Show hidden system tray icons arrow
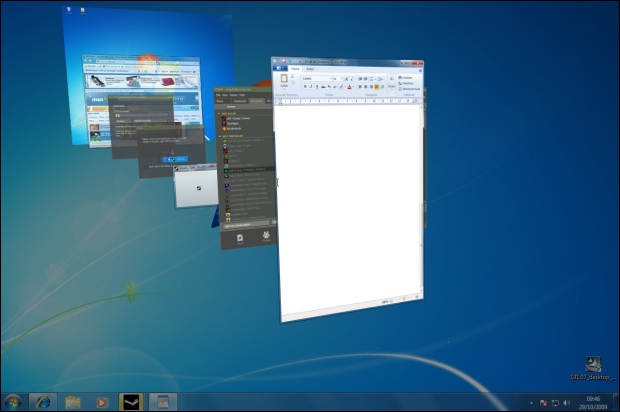620x412 pixels. click(x=531, y=401)
